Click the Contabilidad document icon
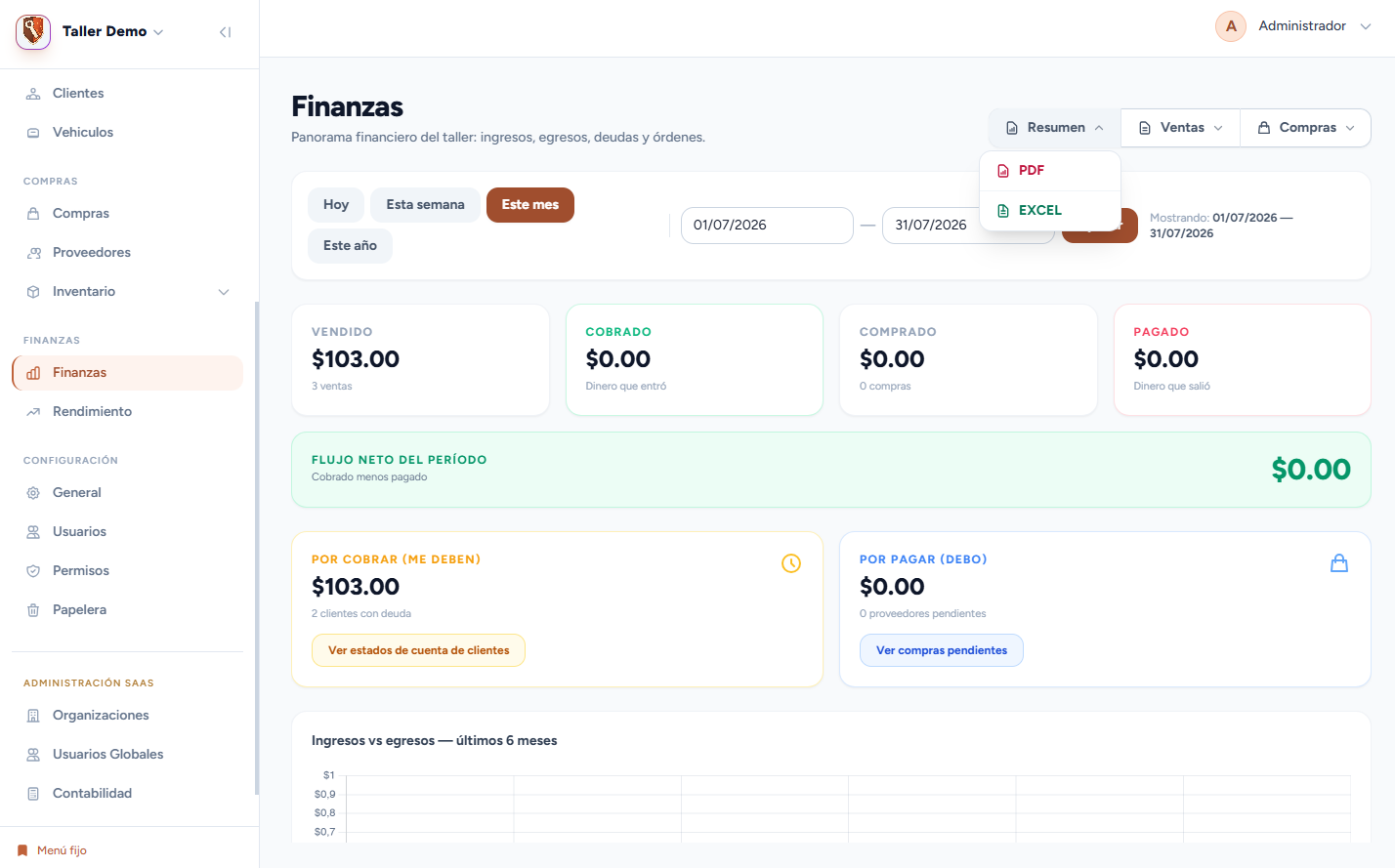1395x868 pixels. 33,794
